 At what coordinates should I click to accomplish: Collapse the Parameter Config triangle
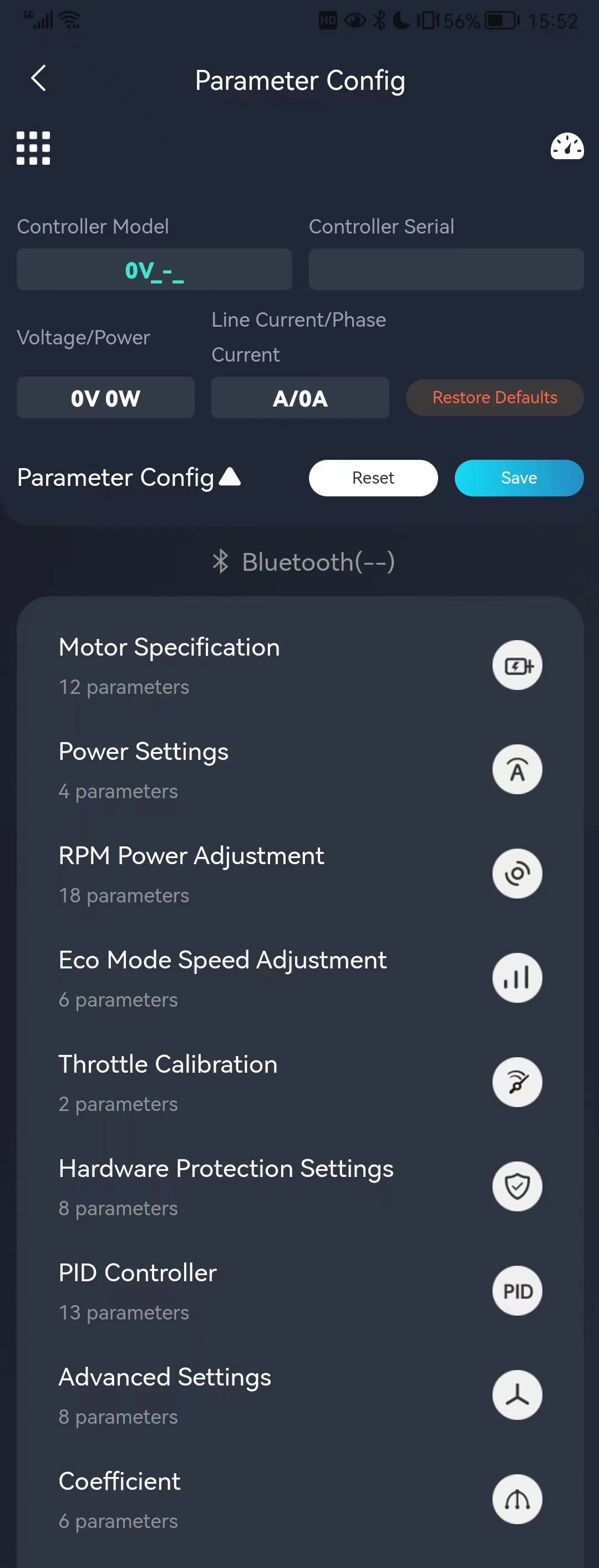pos(230,476)
